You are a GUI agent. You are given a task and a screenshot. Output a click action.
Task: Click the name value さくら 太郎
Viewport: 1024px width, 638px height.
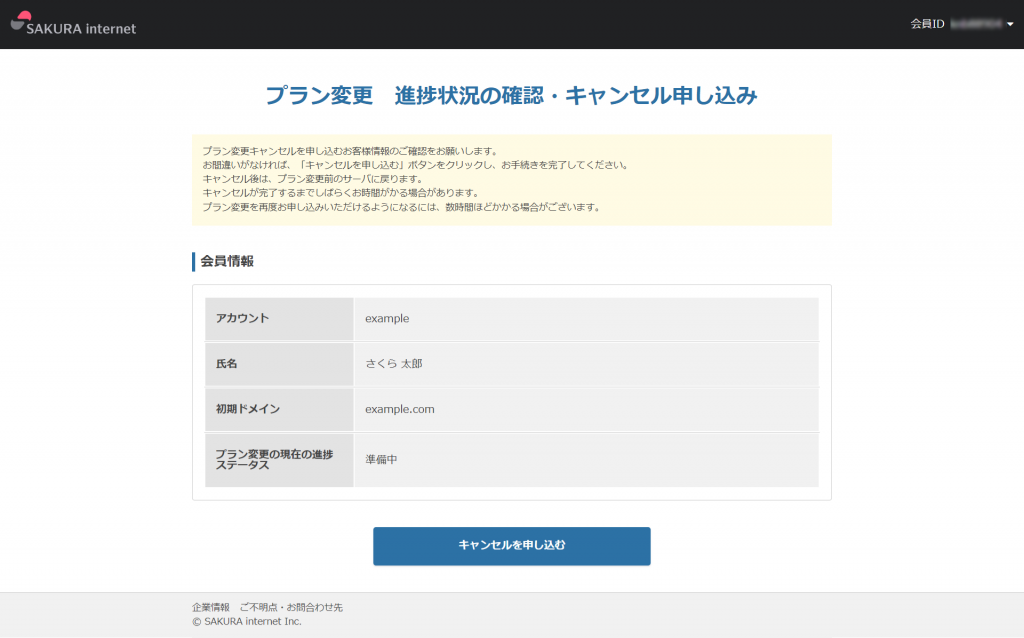[394, 364]
